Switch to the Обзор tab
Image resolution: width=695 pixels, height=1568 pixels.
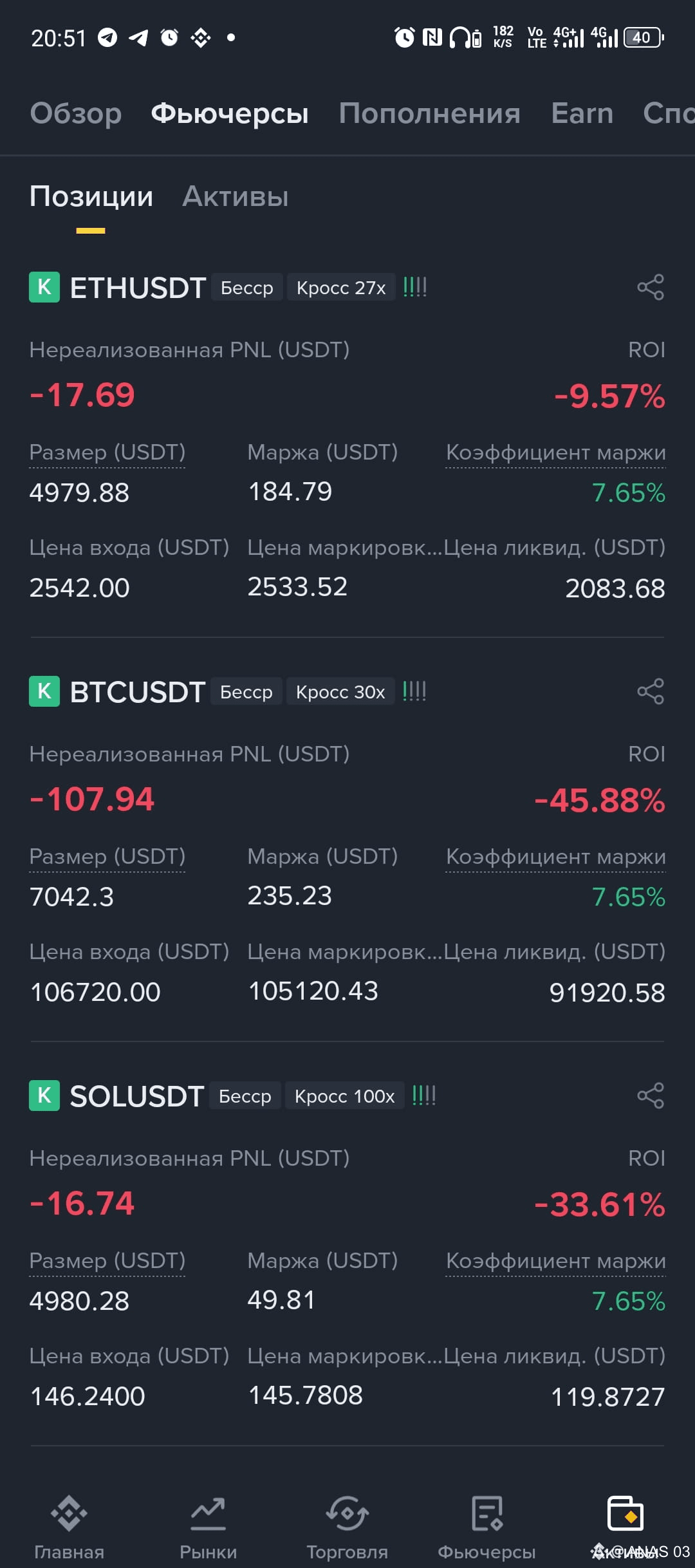(x=76, y=113)
